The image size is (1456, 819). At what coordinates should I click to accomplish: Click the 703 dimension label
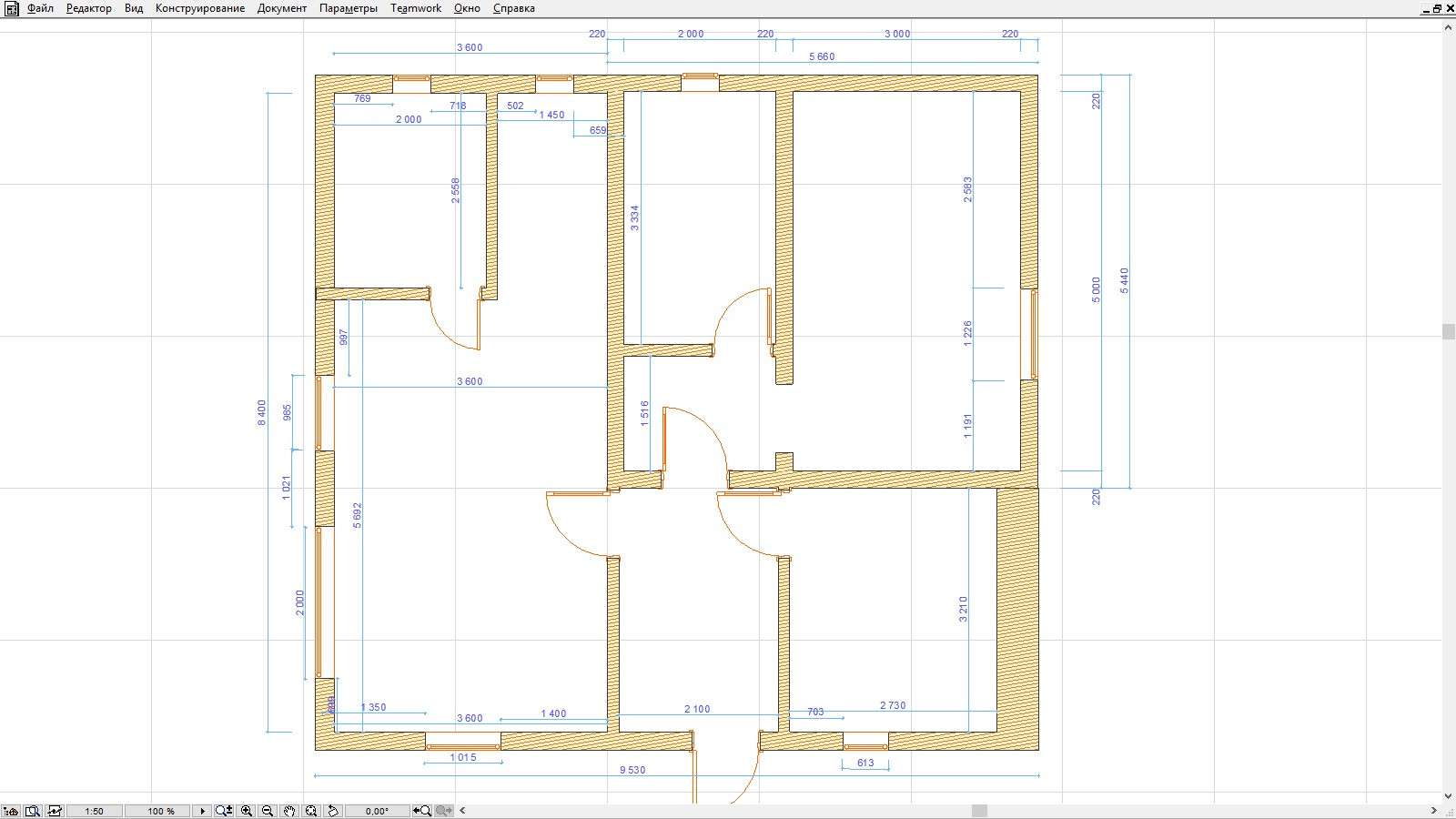click(x=815, y=712)
